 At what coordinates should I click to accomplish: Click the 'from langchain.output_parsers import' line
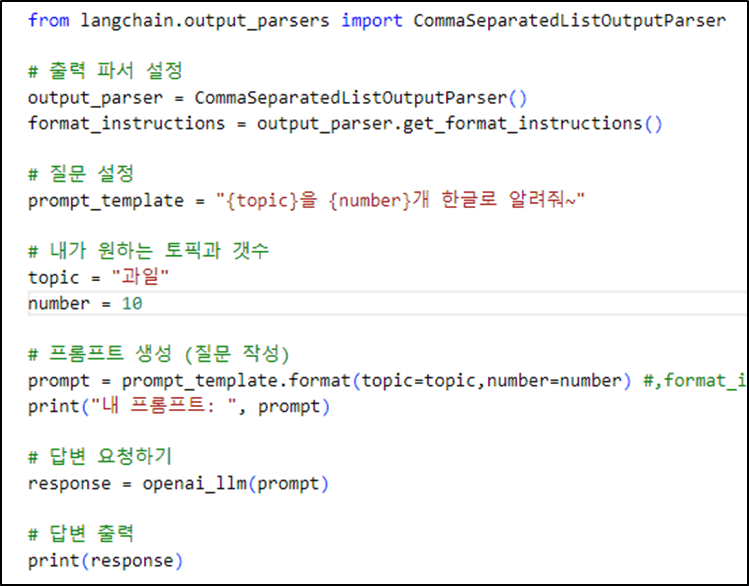[x=377, y=21]
